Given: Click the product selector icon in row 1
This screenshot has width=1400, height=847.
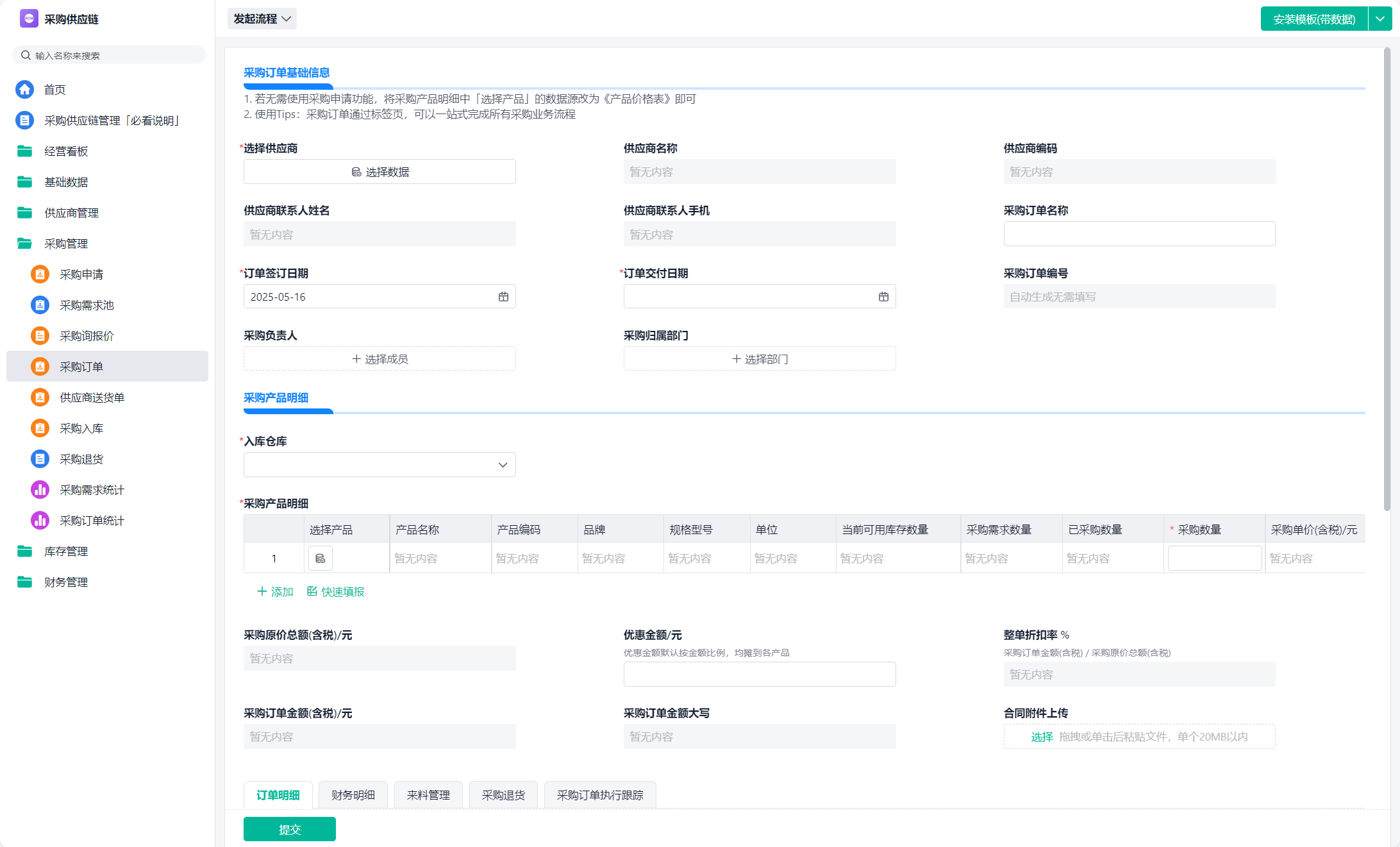Looking at the screenshot, I should [320, 558].
